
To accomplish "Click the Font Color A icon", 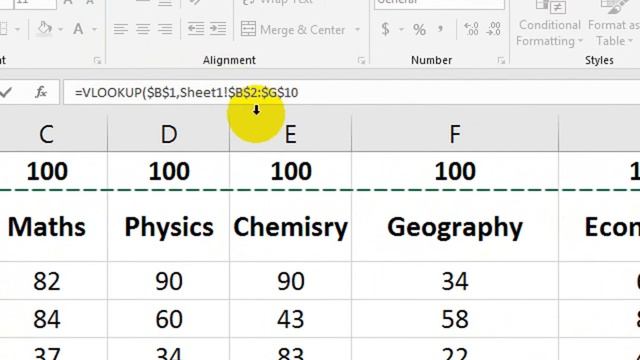I will 78,29.
